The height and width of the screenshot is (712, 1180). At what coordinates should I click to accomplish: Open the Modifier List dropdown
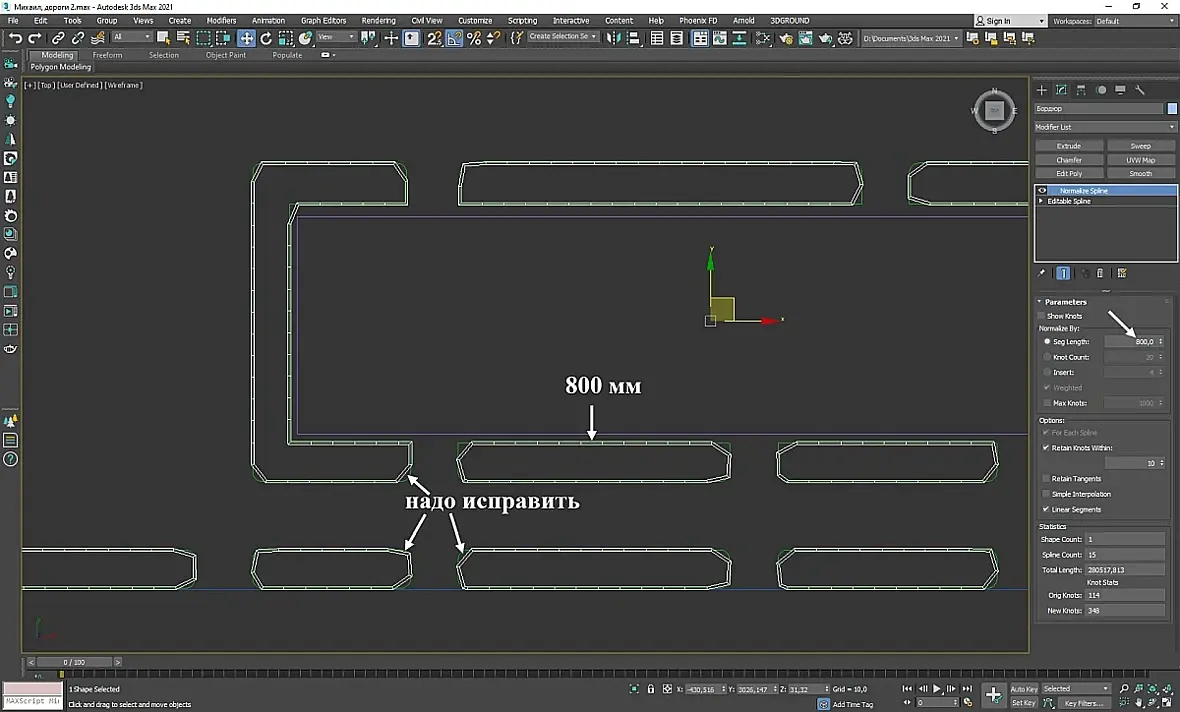click(x=1105, y=127)
